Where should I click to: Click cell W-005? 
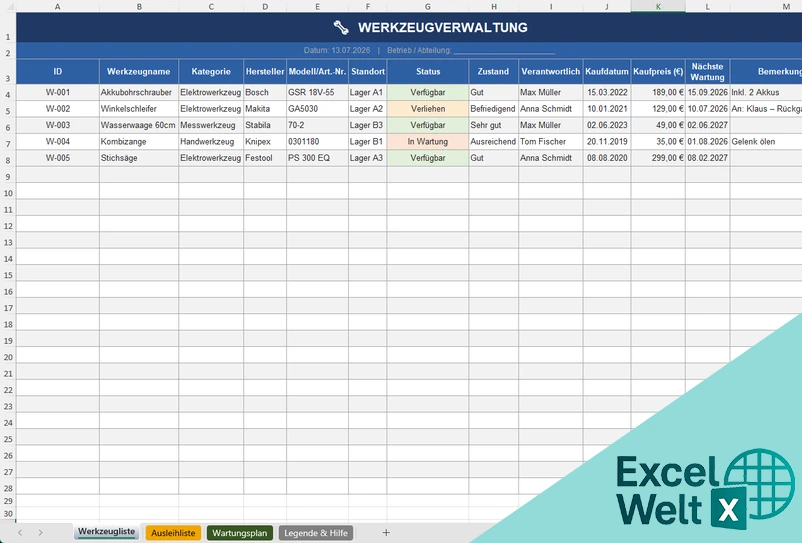coord(58,158)
